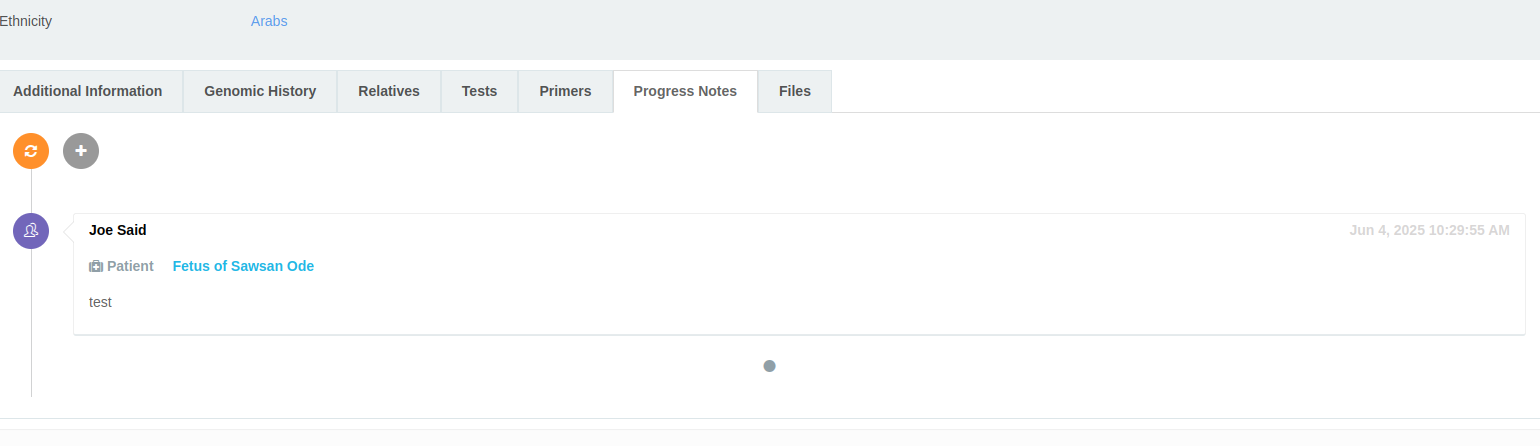Click the author name Joe Said
1540x446 pixels.
[118, 230]
